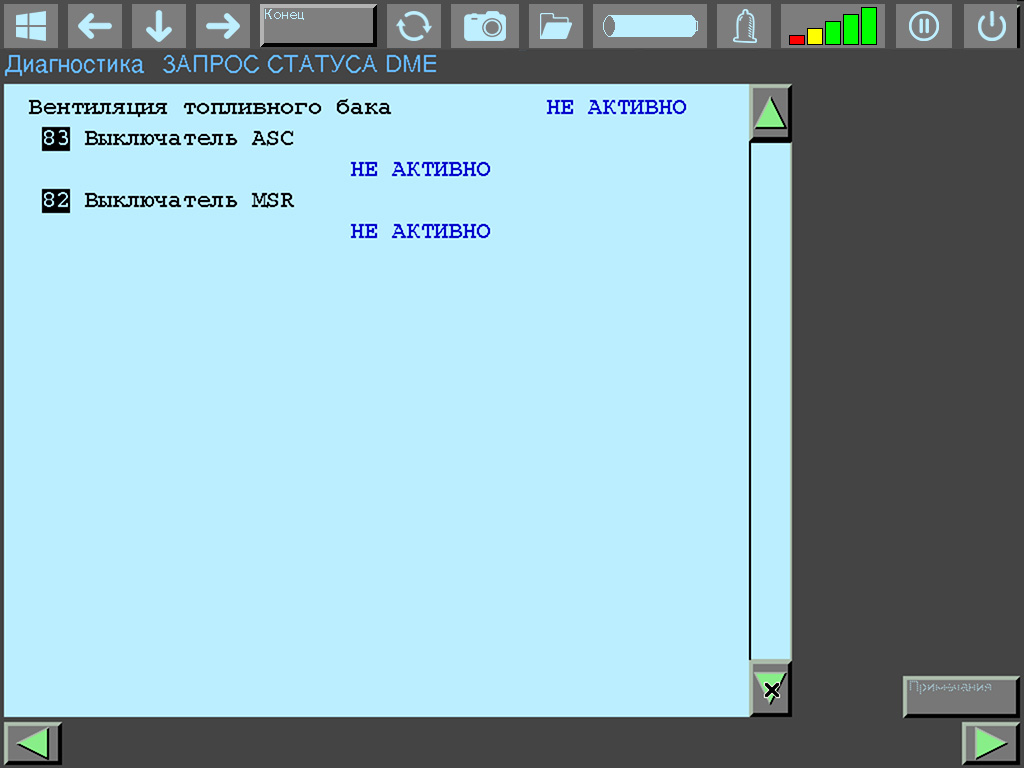The height and width of the screenshot is (768, 1024).
Task: Go back using the green back arrow
Action: point(33,743)
